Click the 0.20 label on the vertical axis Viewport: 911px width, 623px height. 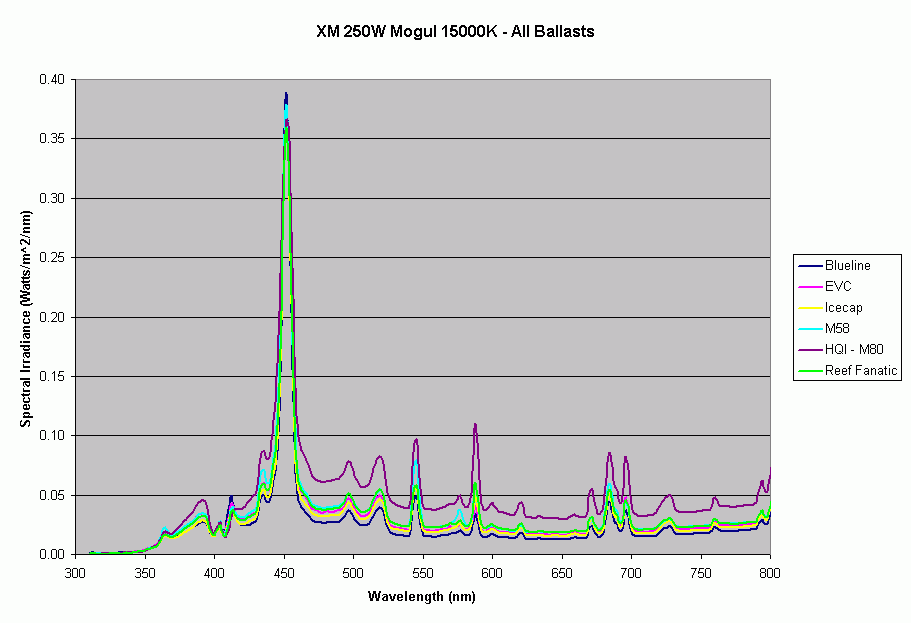click(x=51, y=317)
